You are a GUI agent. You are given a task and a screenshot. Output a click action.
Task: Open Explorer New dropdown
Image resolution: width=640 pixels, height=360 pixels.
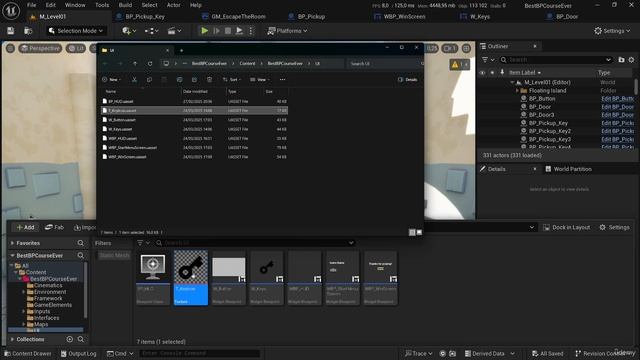[111, 80]
